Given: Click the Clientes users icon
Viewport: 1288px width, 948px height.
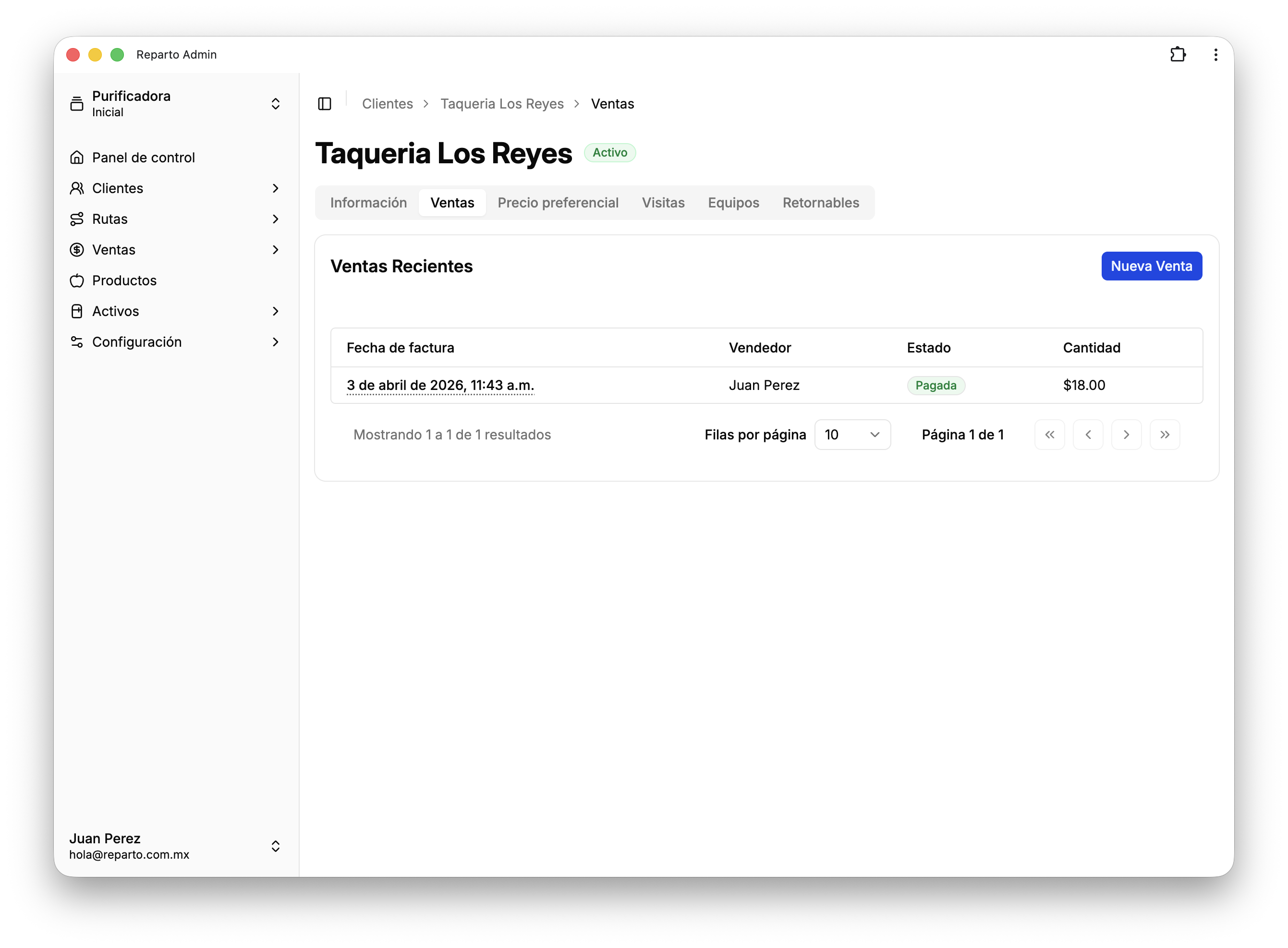Looking at the screenshot, I should point(76,188).
